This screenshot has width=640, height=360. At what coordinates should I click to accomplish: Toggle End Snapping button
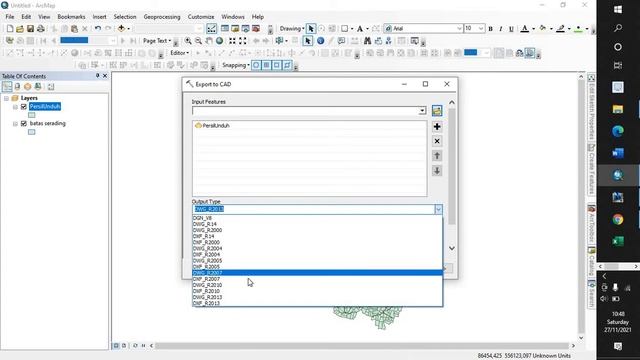[267, 65]
